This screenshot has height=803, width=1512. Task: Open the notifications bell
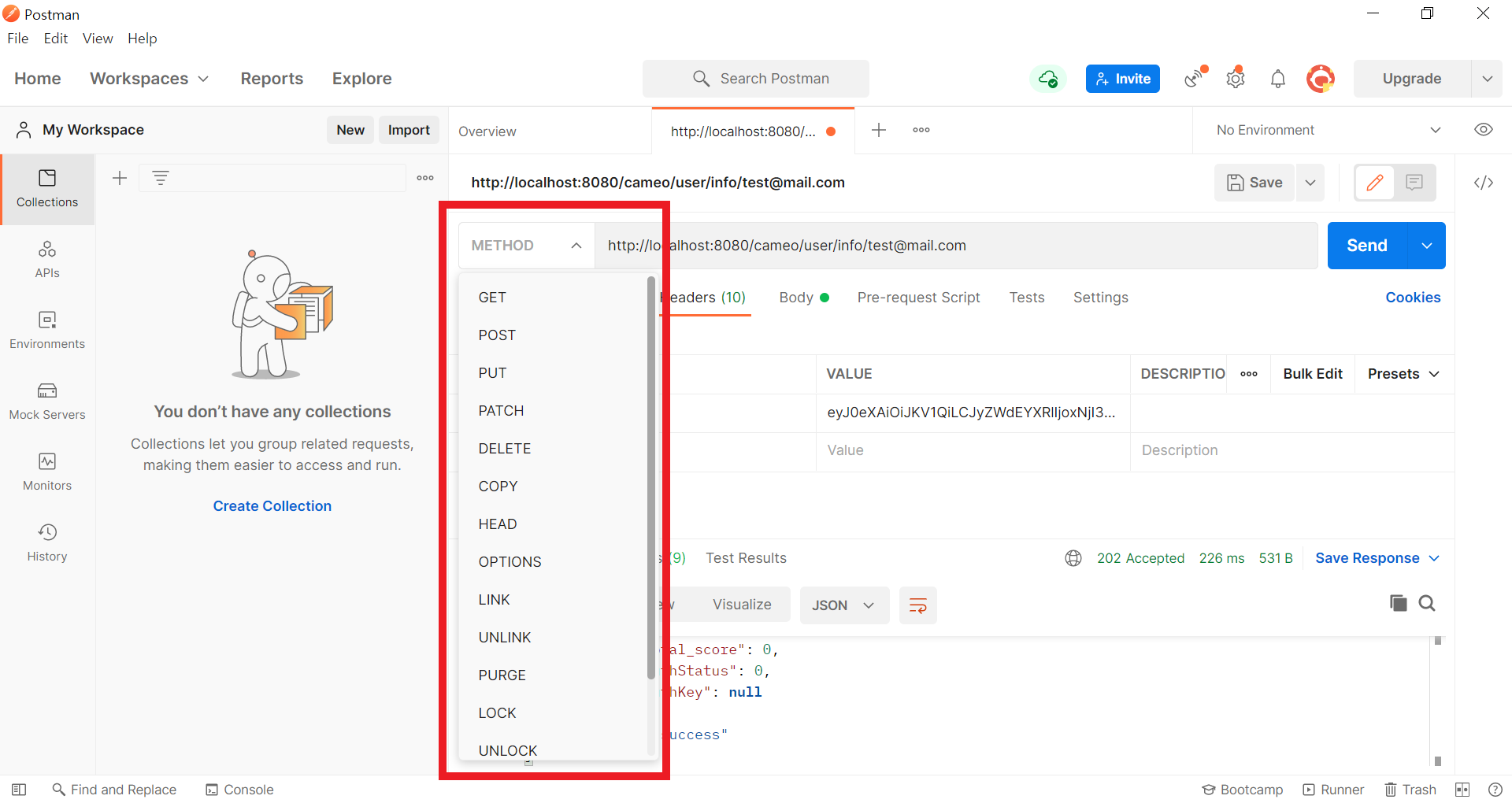[1277, 79]
